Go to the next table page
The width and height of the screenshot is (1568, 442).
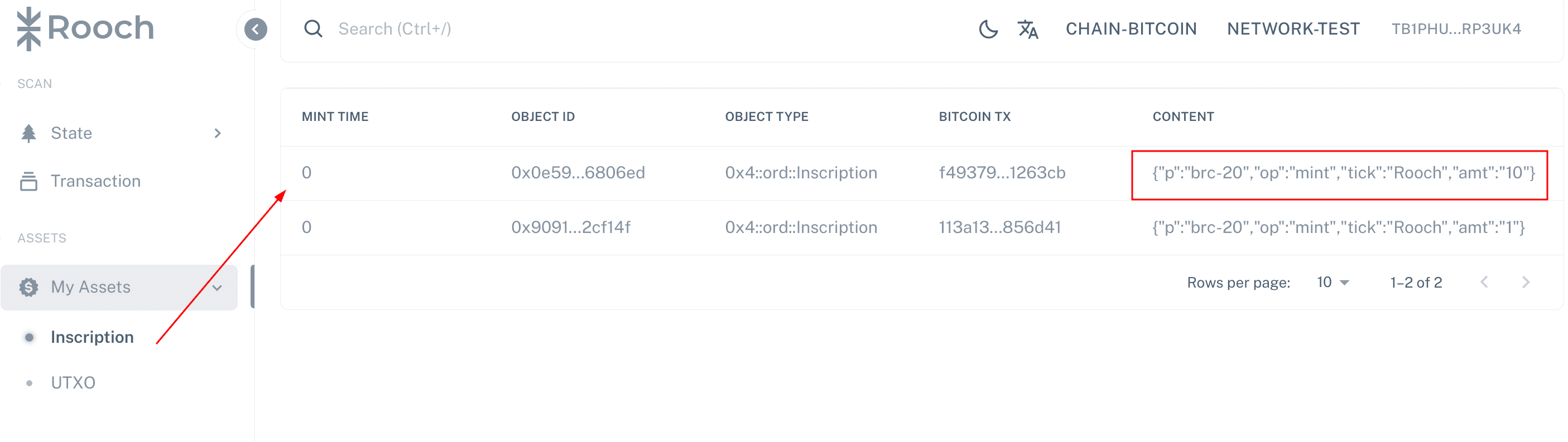[1526, 282]
